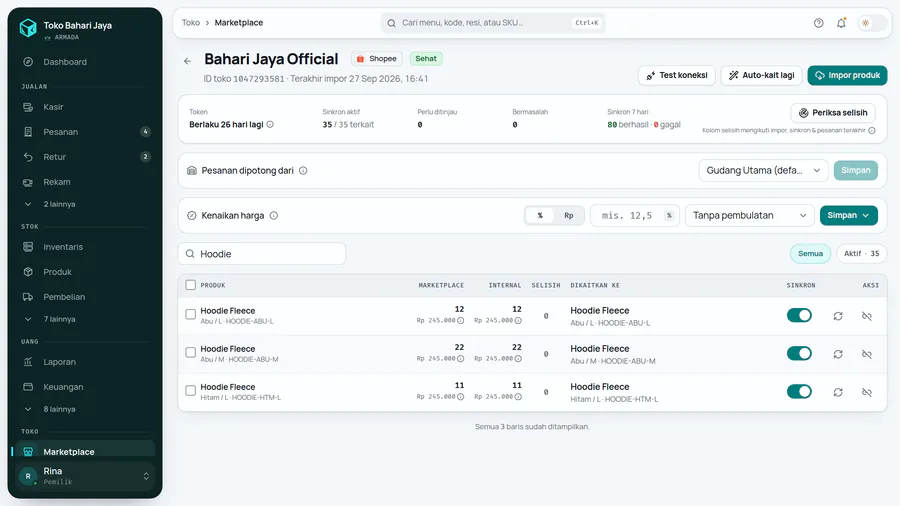
Task: Select Marketplace in the sidebar
Action: (x=84, y=451)
